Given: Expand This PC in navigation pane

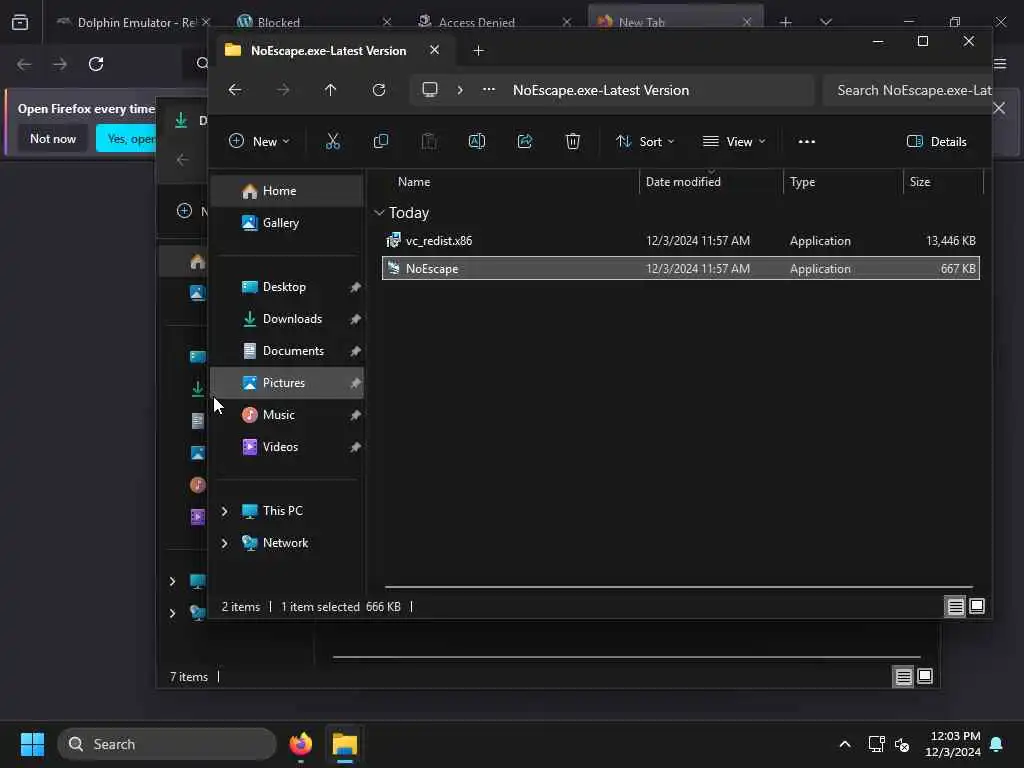Looking at the screenshot, I should pos(225,511).
